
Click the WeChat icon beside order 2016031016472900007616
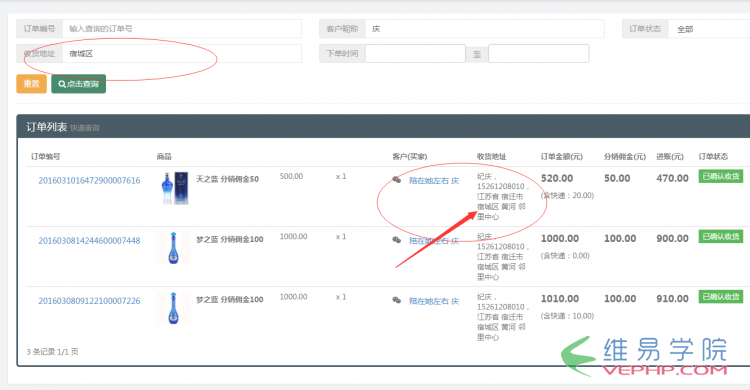pos(397,180)
